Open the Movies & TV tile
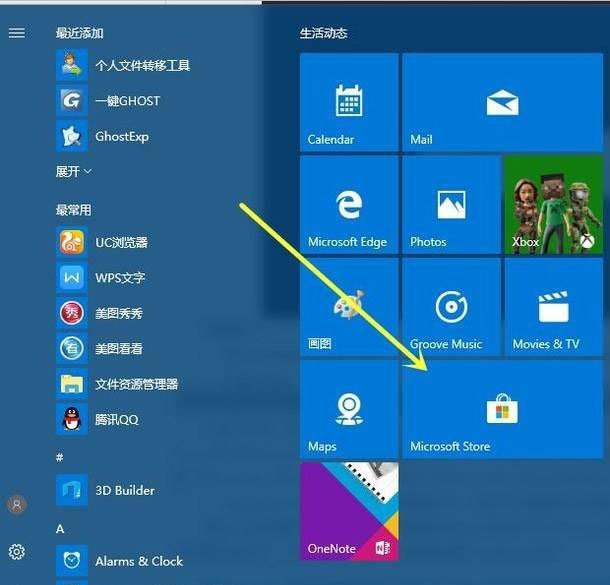This screenshot has width=610, height=585. click(554, 307)
